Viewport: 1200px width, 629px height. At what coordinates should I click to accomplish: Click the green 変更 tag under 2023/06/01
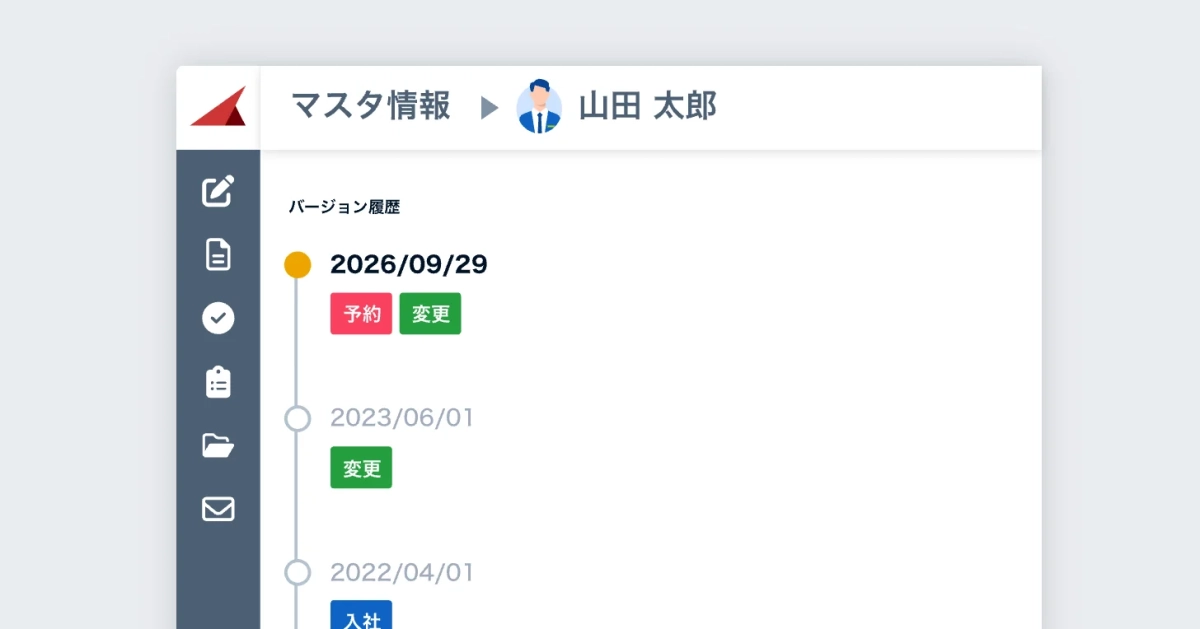361,468
